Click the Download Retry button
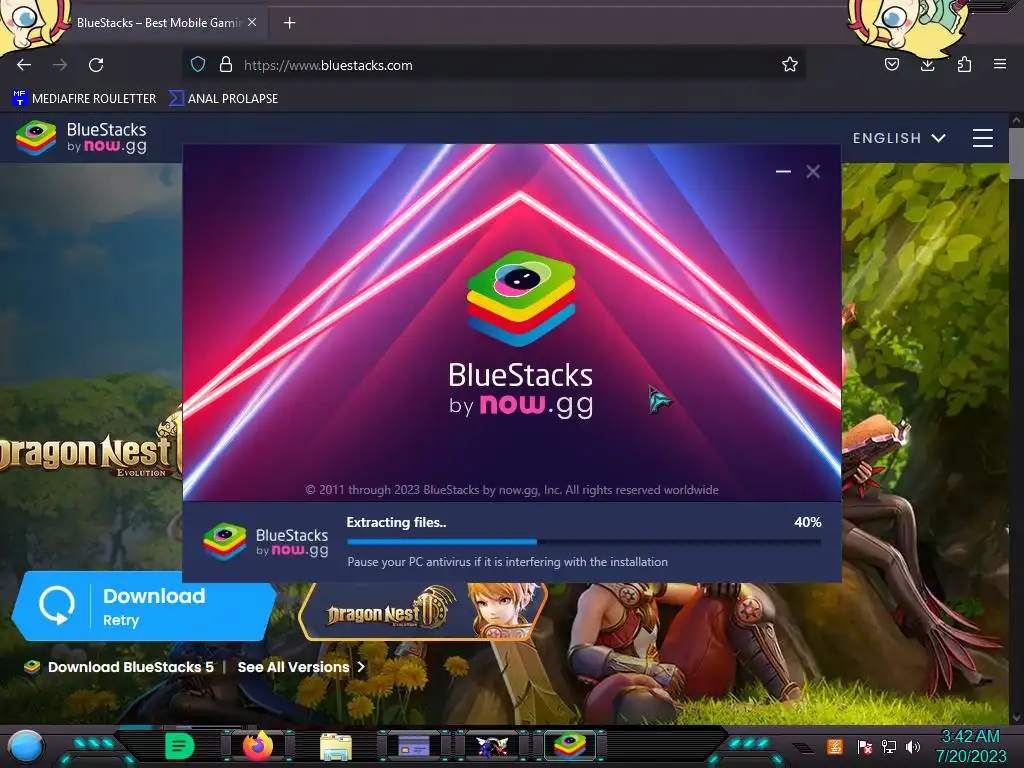The image size is (1024, 768). tap(144, 606)
